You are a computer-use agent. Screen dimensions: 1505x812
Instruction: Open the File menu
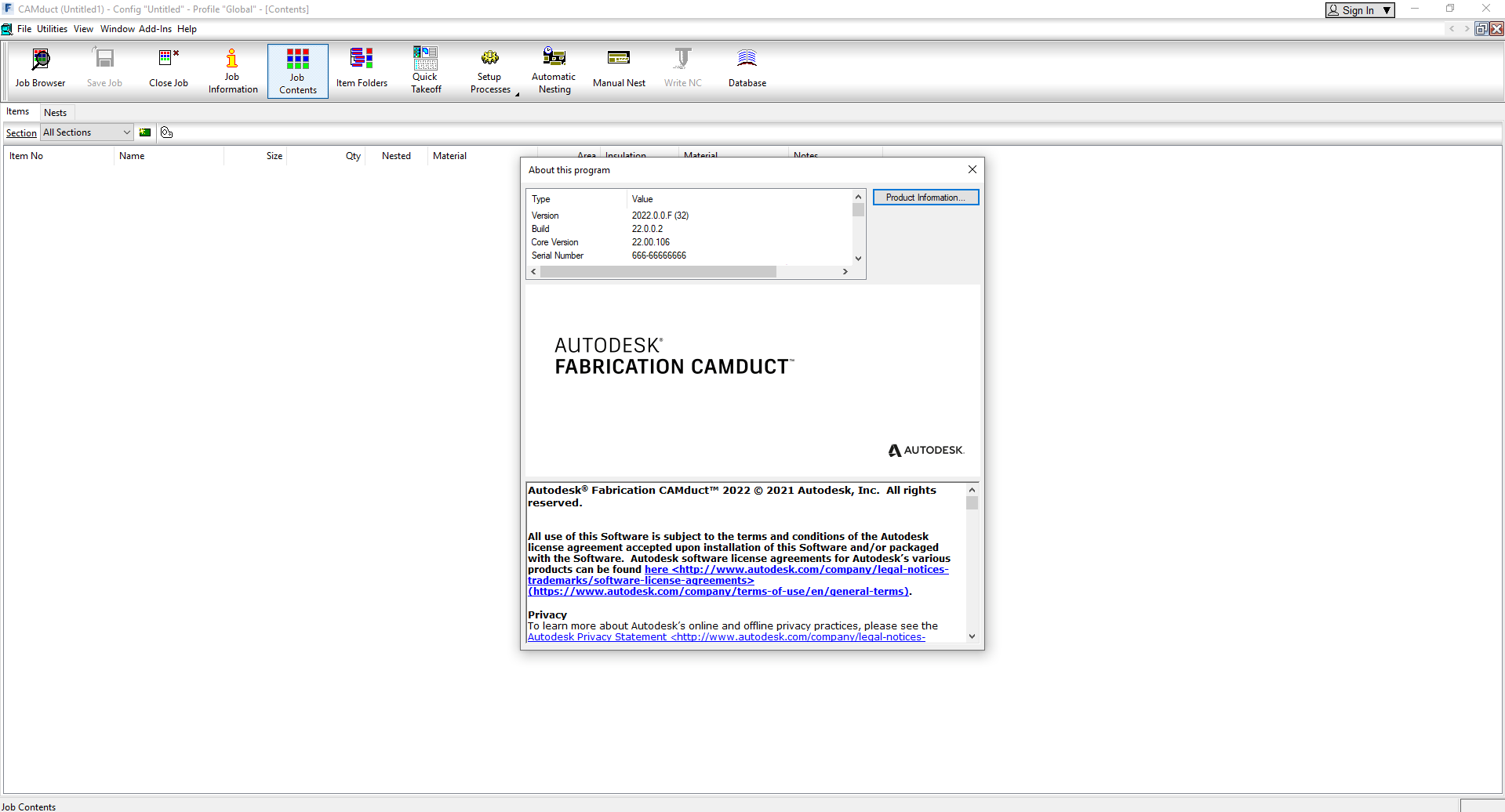click(24, 29)
